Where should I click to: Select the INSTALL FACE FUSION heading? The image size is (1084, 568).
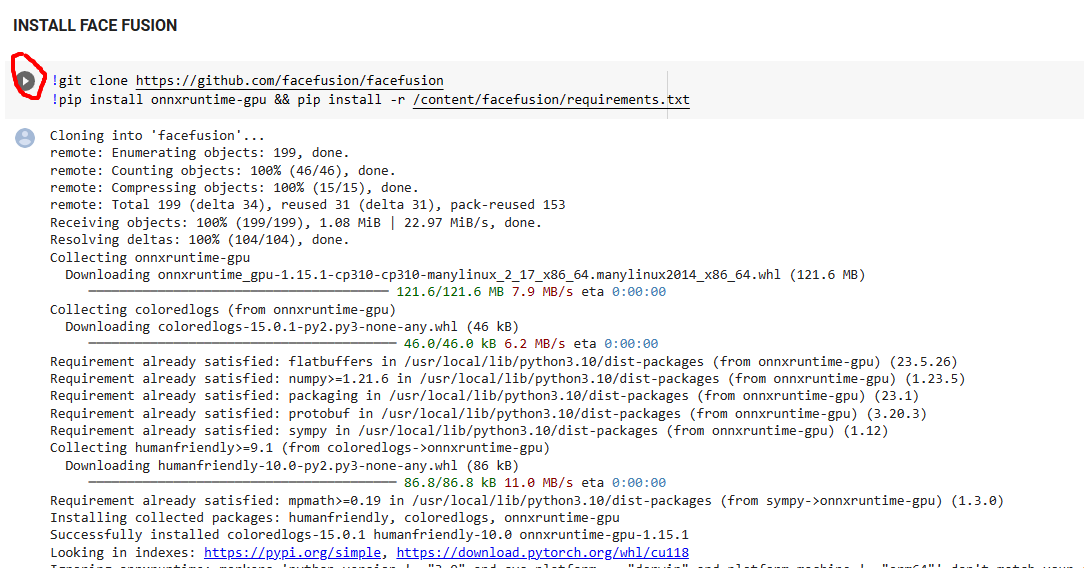(95, 25)
